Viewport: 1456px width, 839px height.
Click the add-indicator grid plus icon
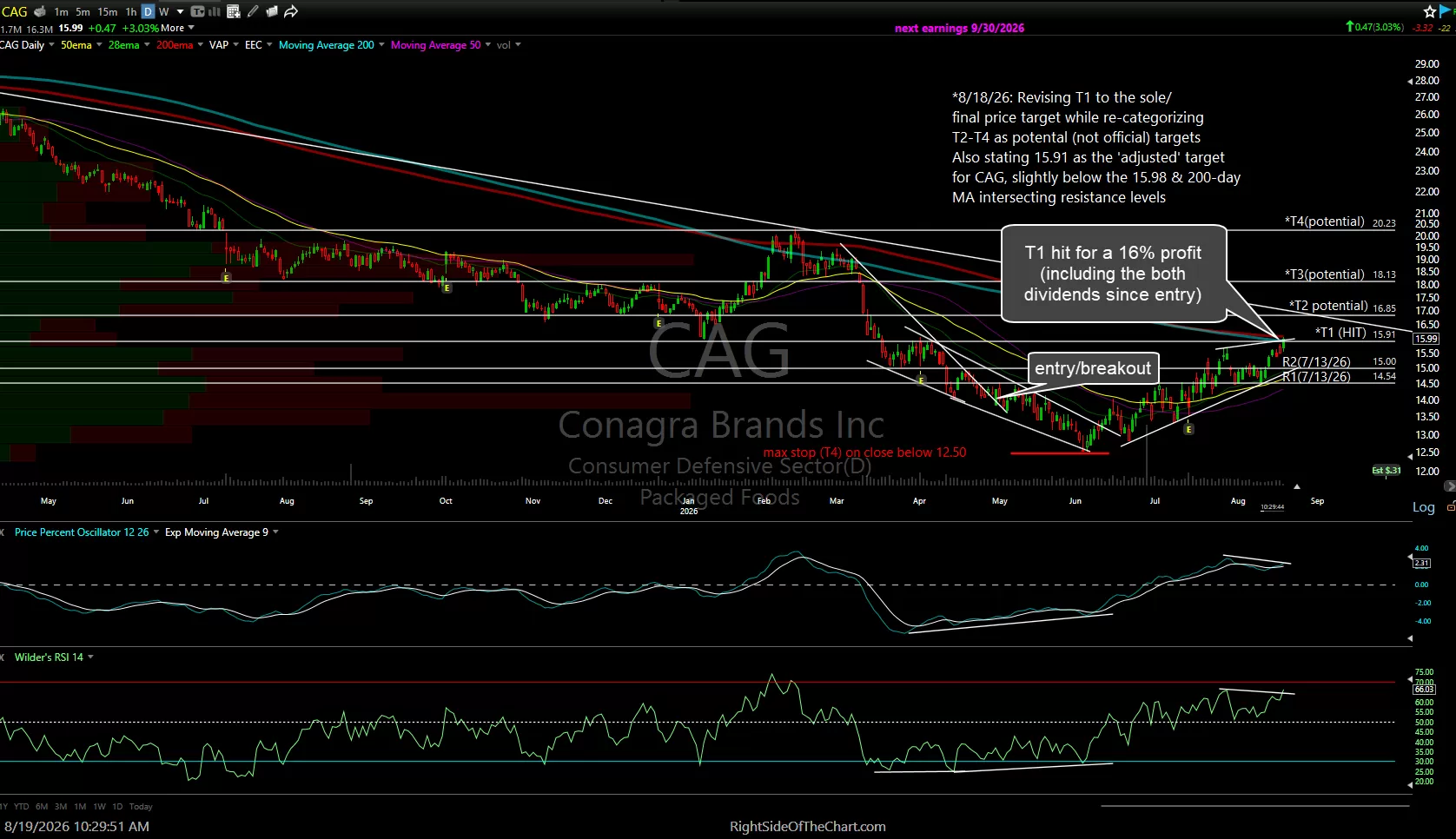point(233,11)
